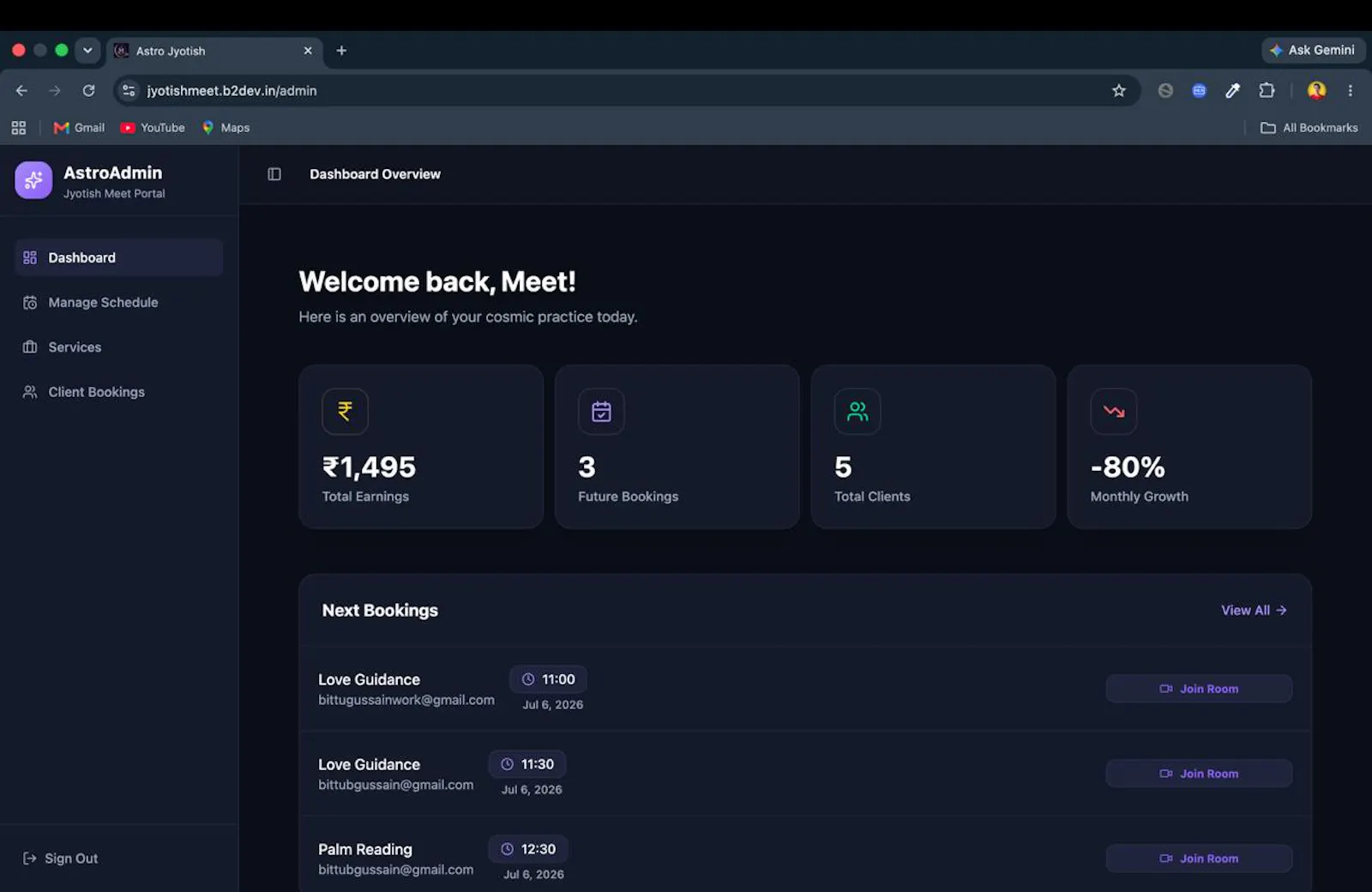Open the Chrome three-dot menu

click(x=1350, y=90)
